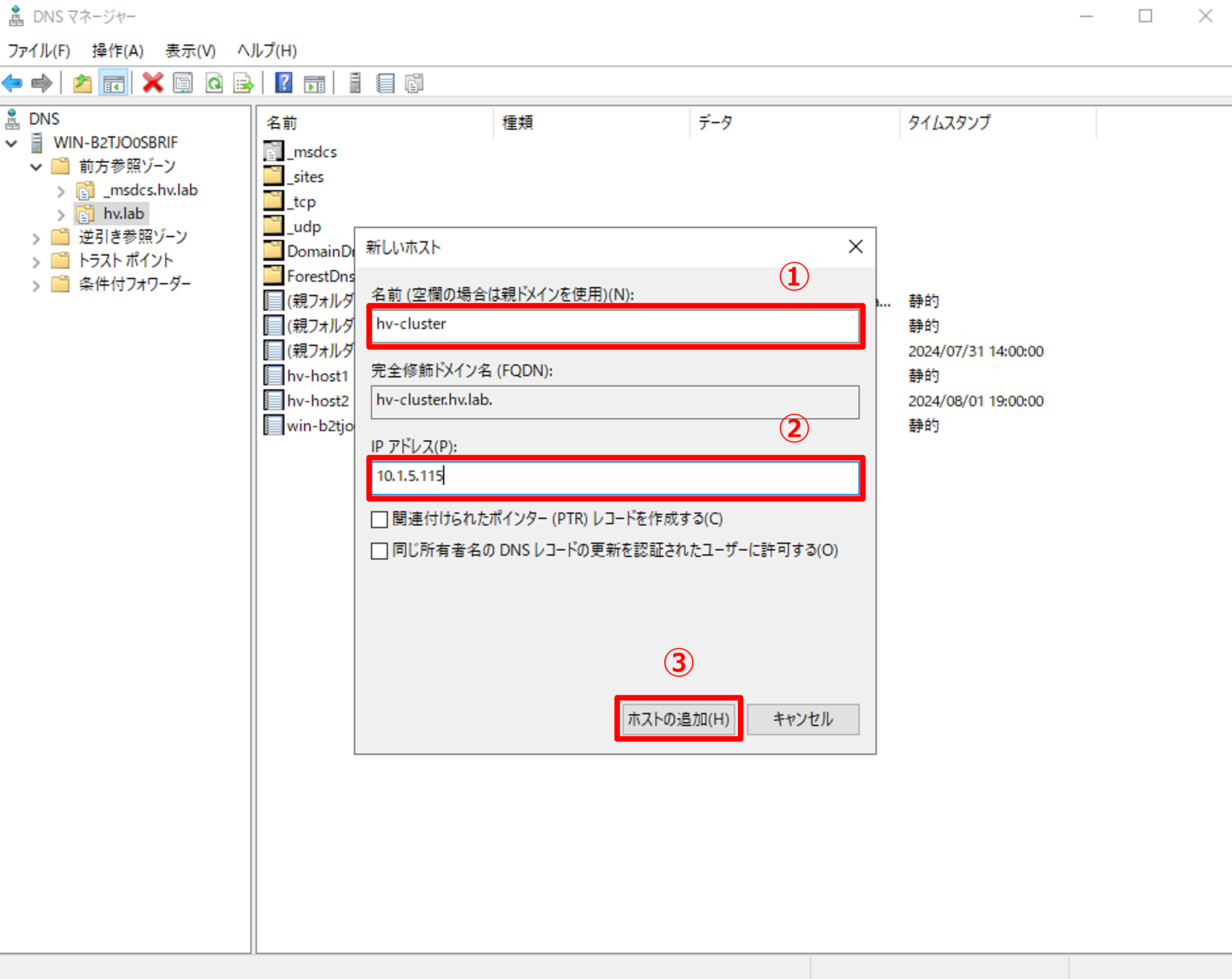1232x979 pixels.
Task: Toggle the Show/Hide action pane icon
Action: click(314, 83)
